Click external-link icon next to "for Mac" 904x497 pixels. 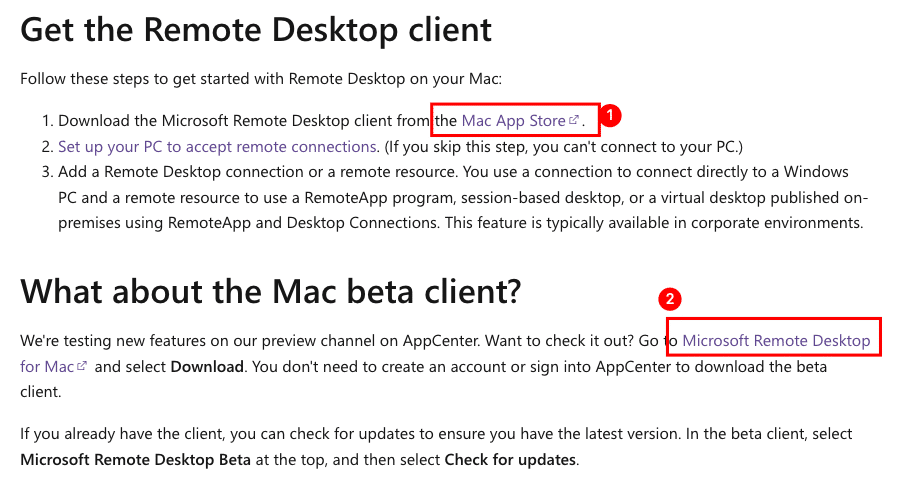pos(82,366)
